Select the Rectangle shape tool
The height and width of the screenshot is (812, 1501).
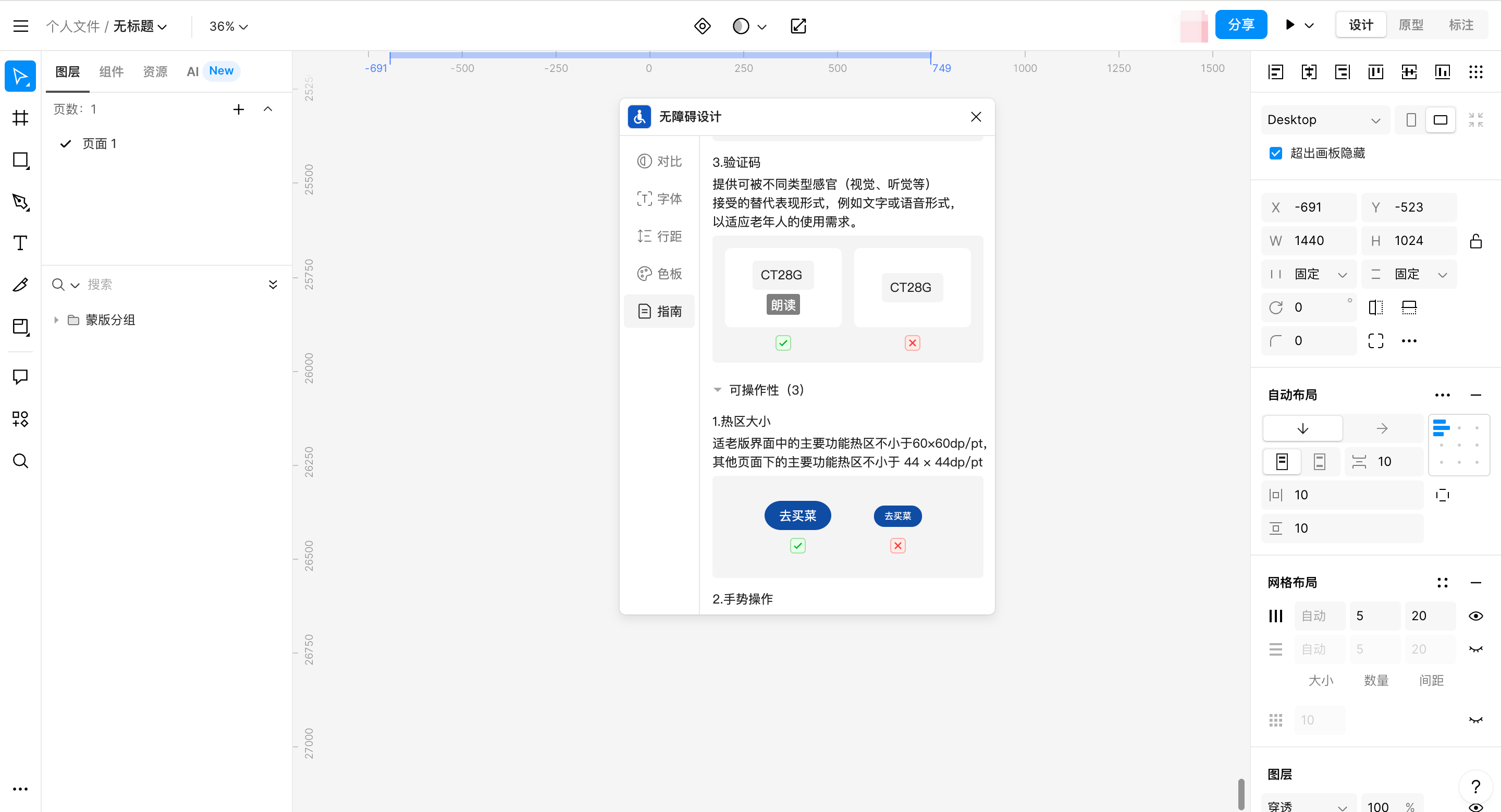click(x=20, y=160)
